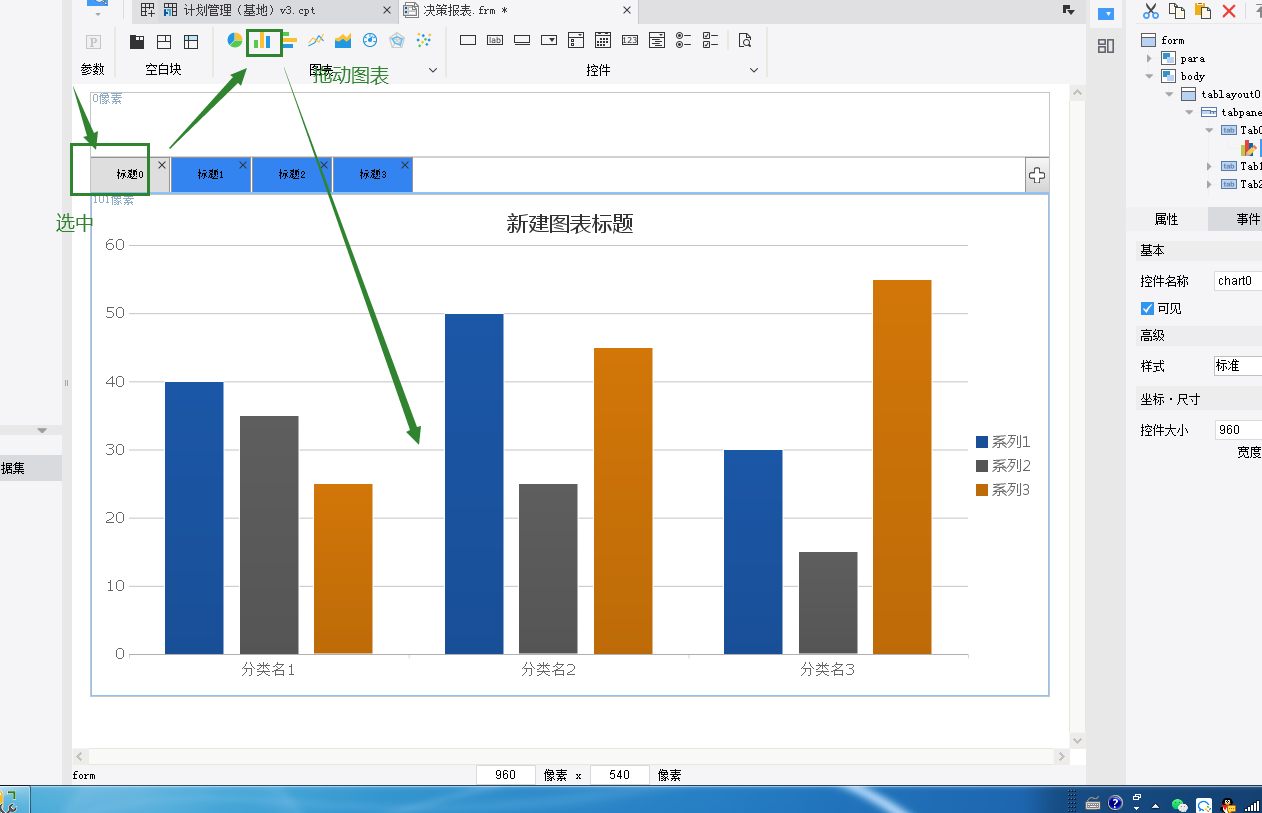This screenshot has height=813, width=1262.
Task: Pick the radio button group widget icon
Action: click(x=684, y=41)
